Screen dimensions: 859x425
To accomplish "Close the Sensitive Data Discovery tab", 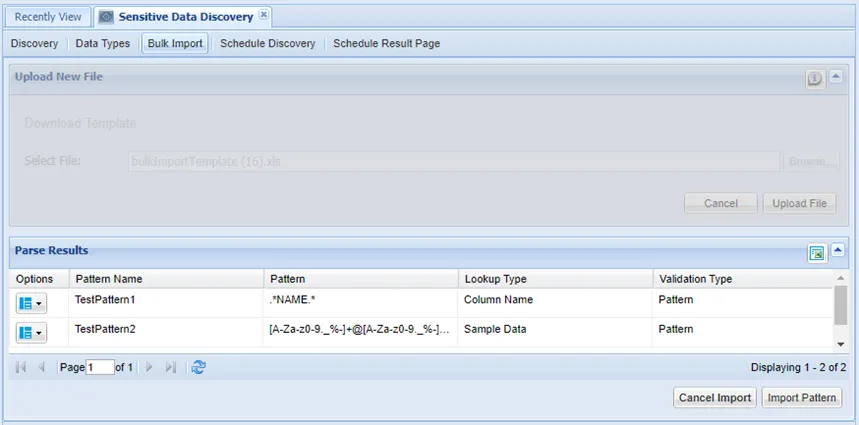I will [264, 15].
